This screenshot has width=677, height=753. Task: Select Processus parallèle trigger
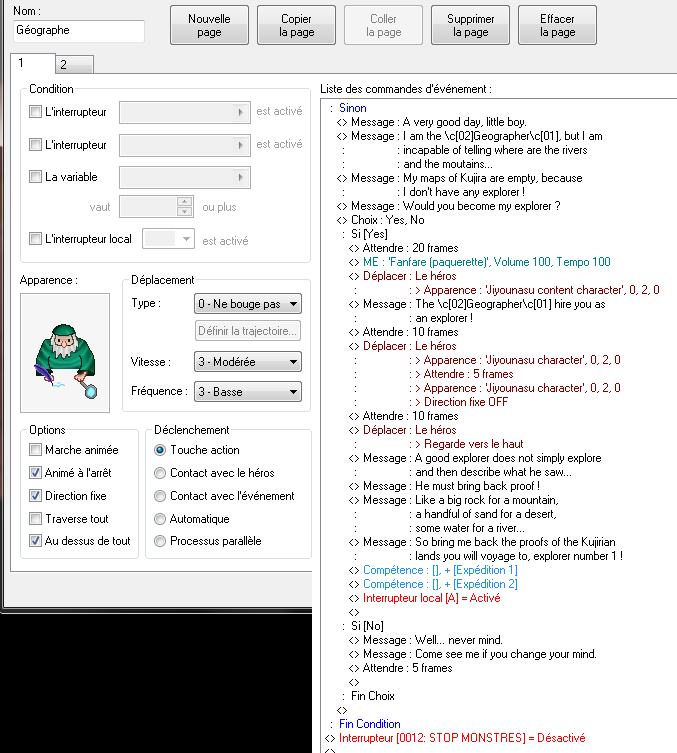pyautogui.click(x=160, y=541)
